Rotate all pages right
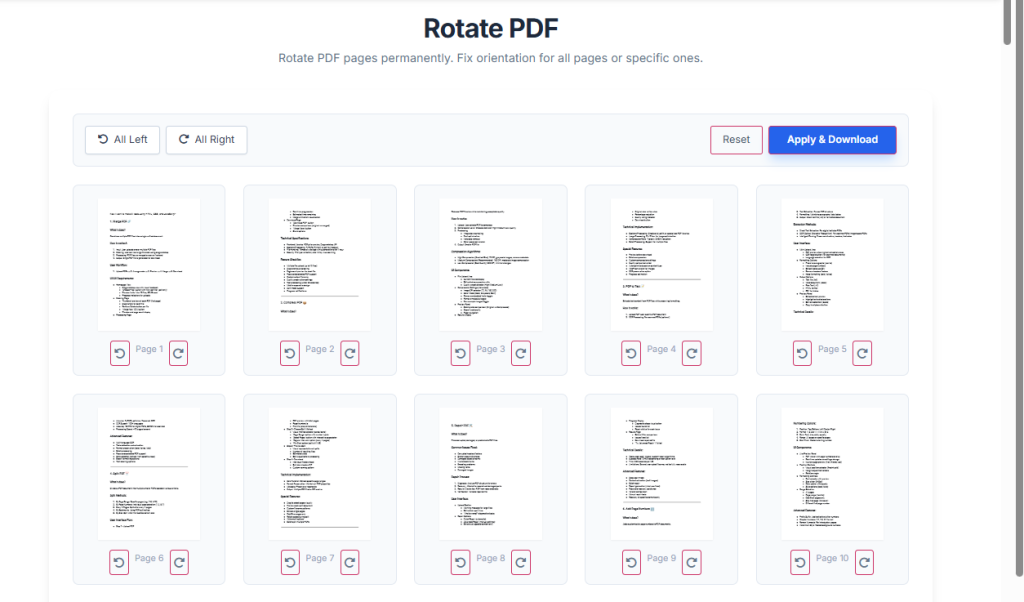Image resolution: width=1024 pixels, height=602 pixels. (x=206, y=139)
